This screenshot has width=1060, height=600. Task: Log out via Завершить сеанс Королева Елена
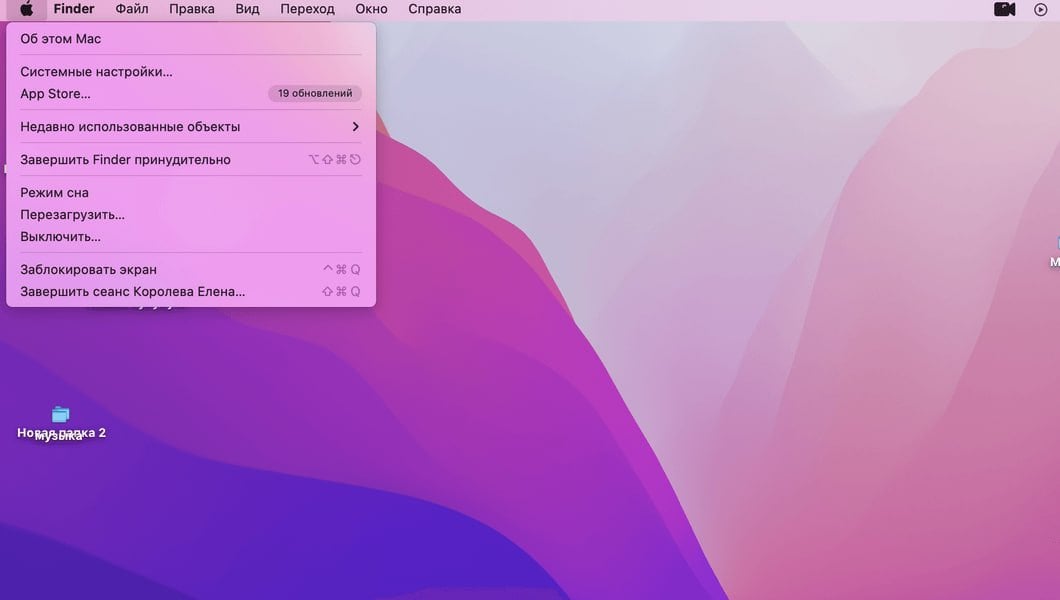(x=133, y=292)
